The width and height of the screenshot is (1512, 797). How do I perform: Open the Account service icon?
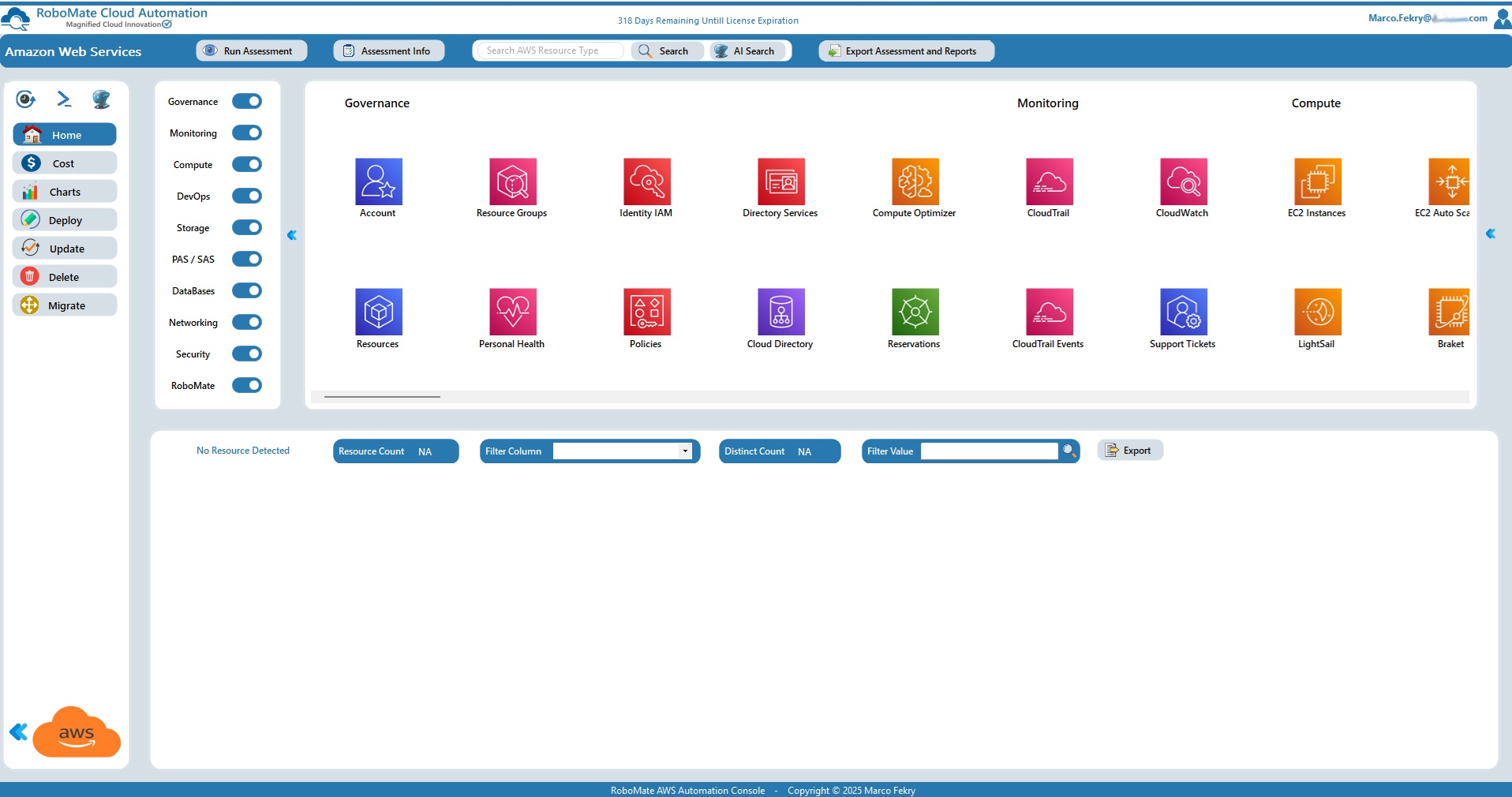point(379,181)
